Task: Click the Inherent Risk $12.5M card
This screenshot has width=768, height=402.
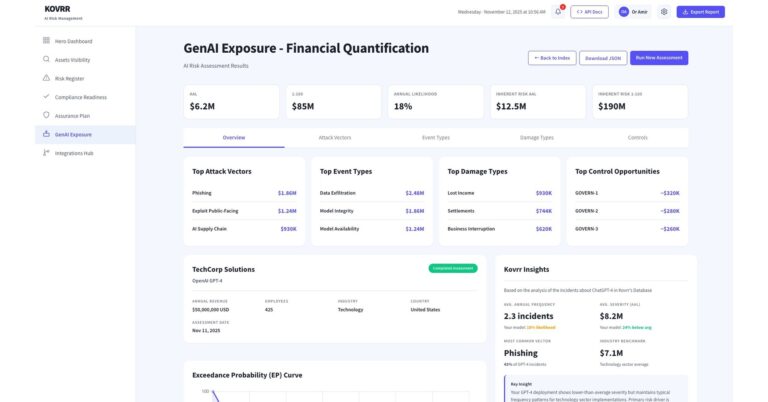Action: click(538, 102)
